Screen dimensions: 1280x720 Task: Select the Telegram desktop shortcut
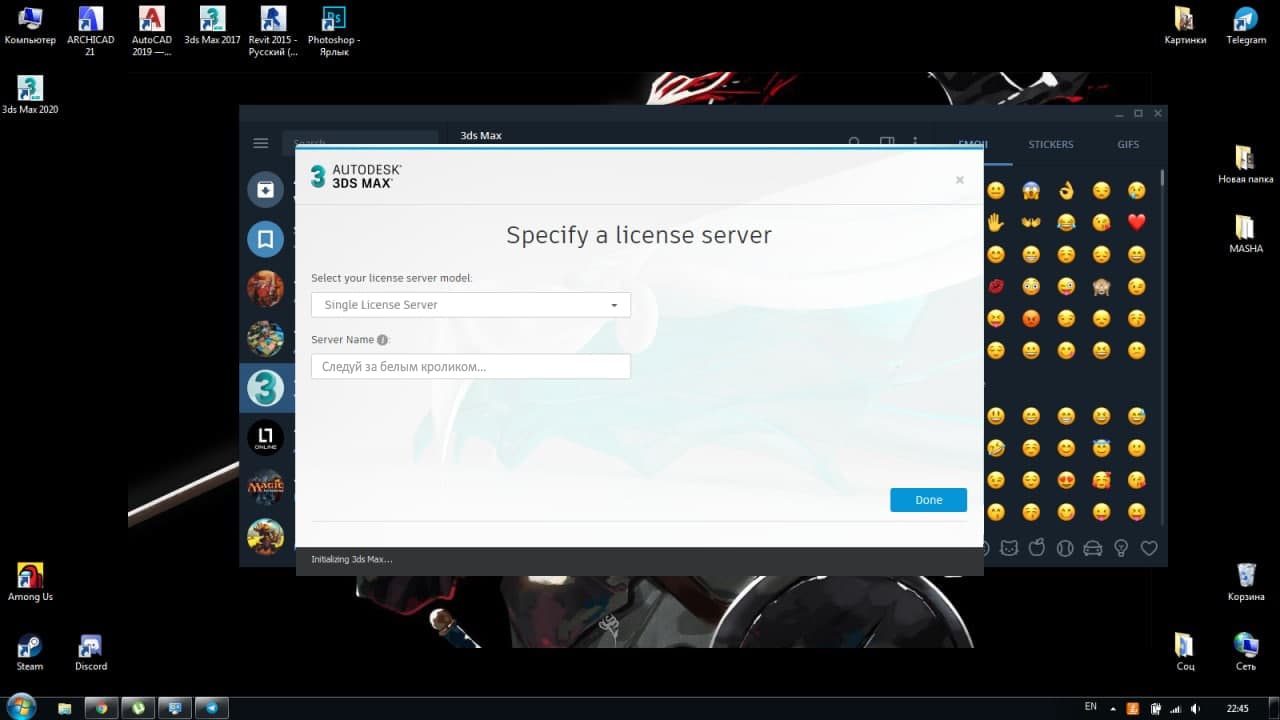click(1246, 26)
